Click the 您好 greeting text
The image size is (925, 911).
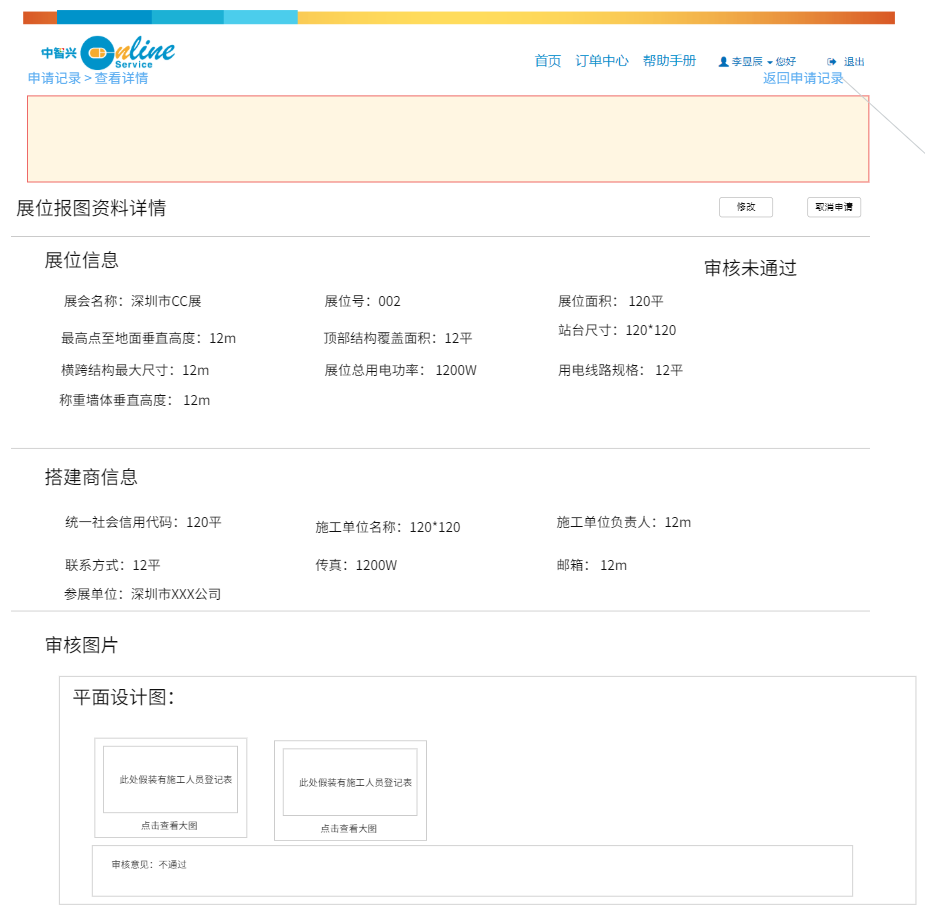pos(786,61)
